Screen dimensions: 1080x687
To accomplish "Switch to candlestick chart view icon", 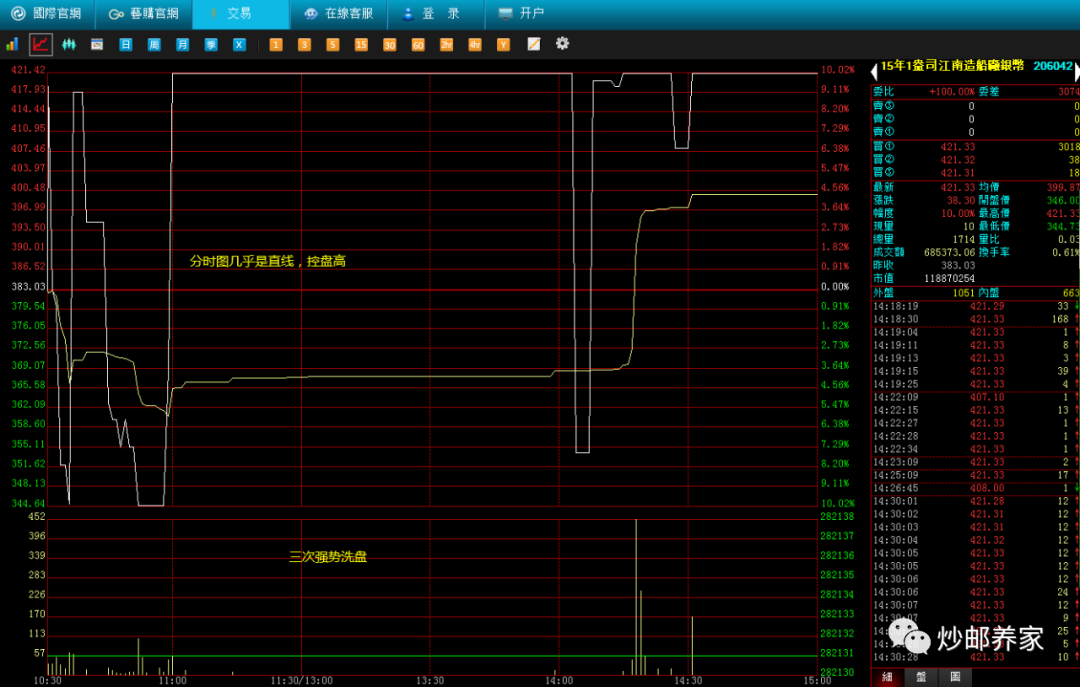I will click(x=69, y=44).
